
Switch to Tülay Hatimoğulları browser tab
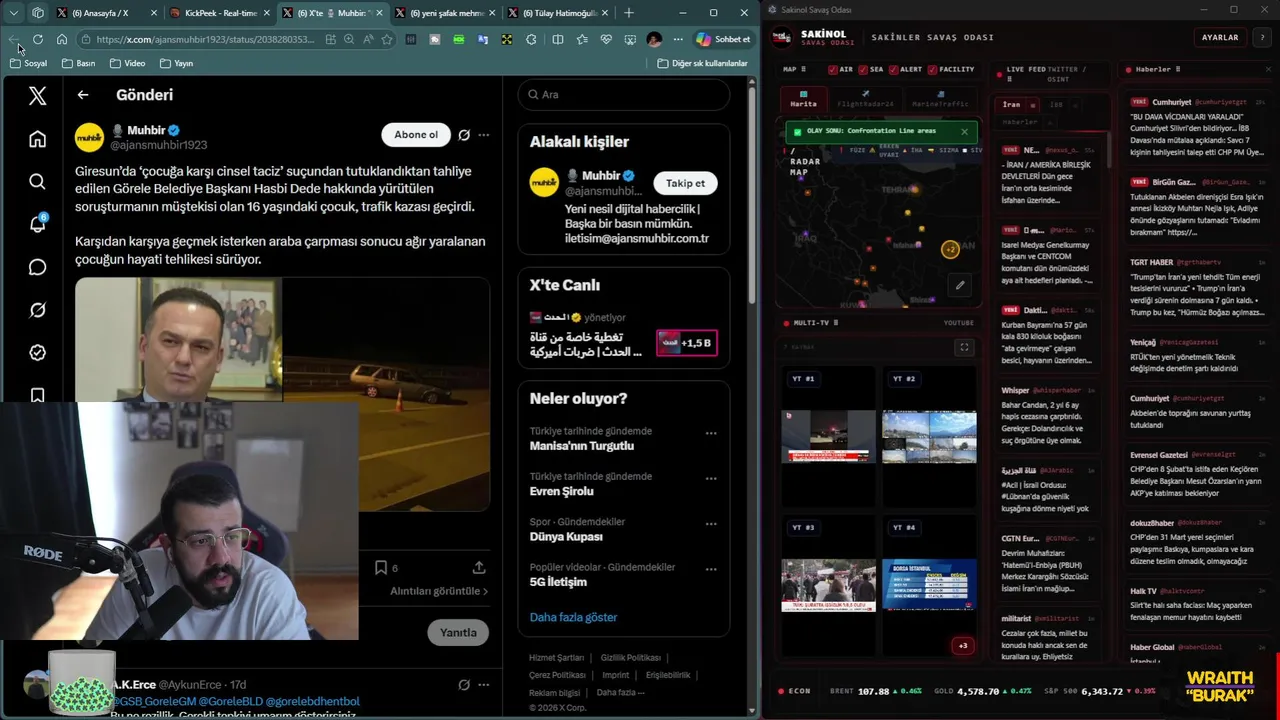click(557, 13)
